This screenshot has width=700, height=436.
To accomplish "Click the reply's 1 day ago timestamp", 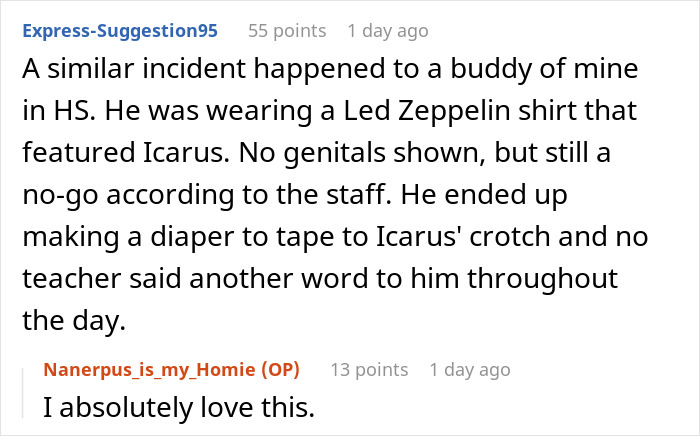I will tap(470, 370).
